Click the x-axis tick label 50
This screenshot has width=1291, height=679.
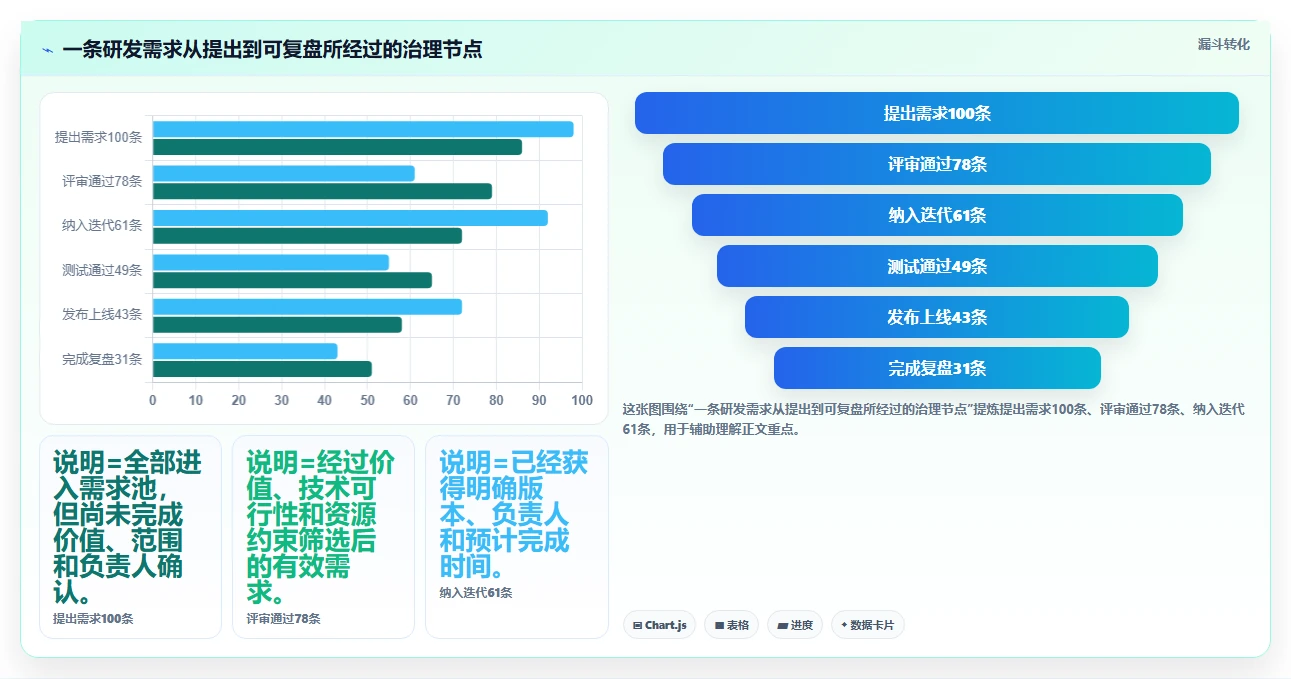click(368, 400)
